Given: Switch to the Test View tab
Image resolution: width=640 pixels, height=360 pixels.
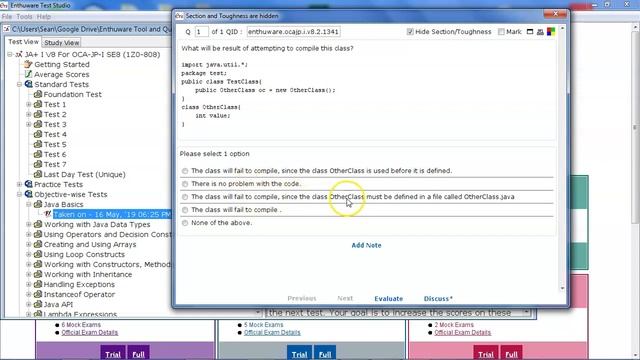Looking at the screenshot, I should coord(23,42).
